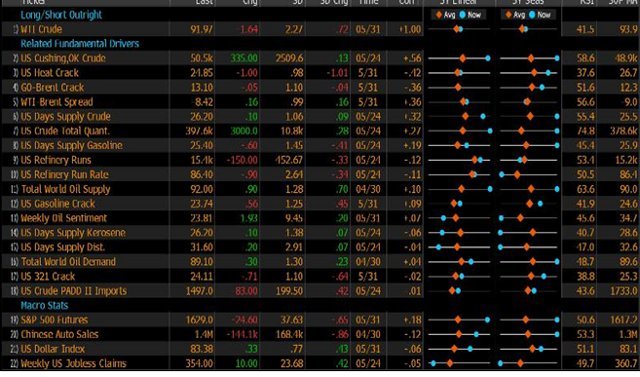Select the US Heat Crack row
Image resolution: width=640 pixels, height=377 pixels.
pos(320,73)
